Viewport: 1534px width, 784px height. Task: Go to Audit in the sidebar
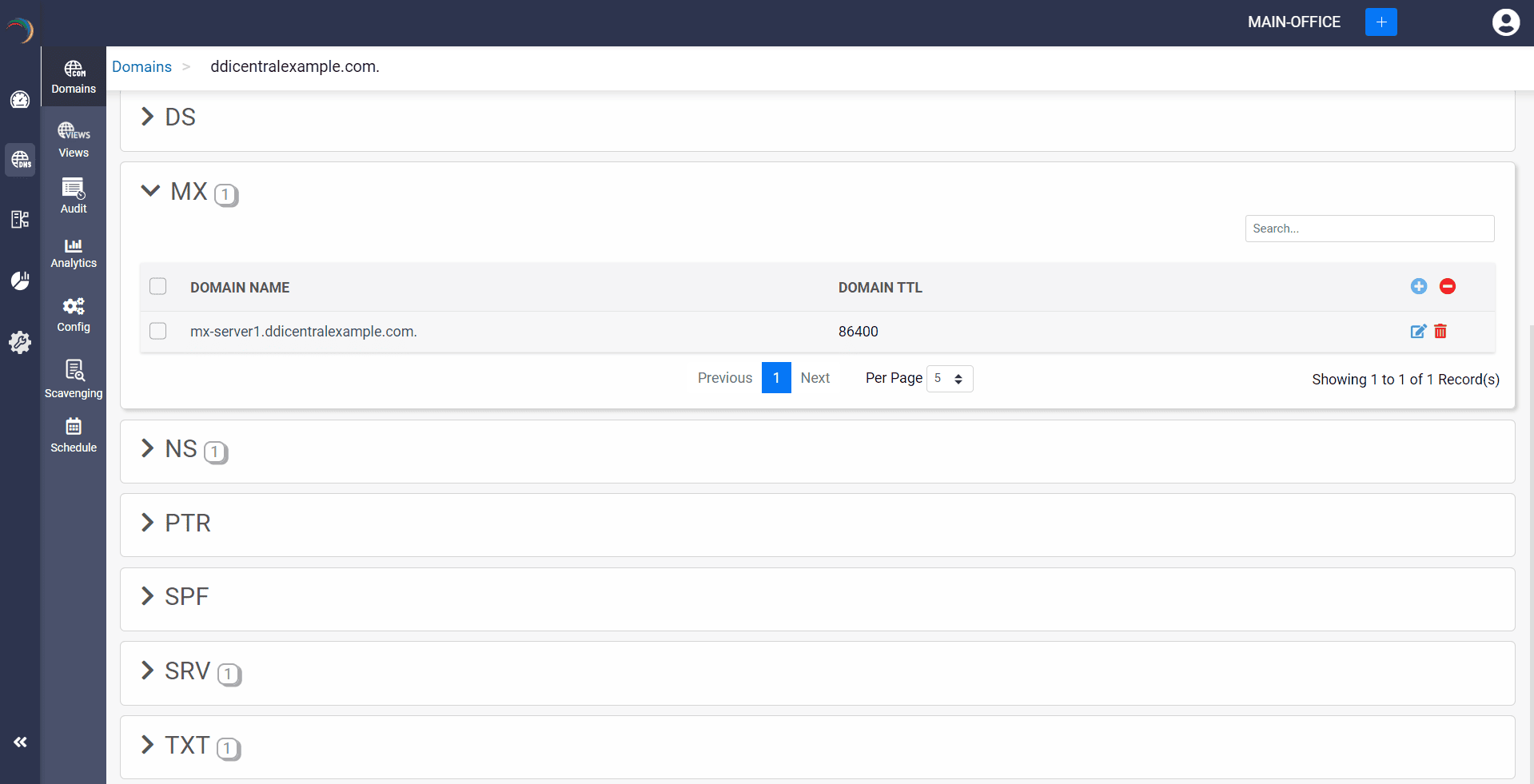coord(74,196)
